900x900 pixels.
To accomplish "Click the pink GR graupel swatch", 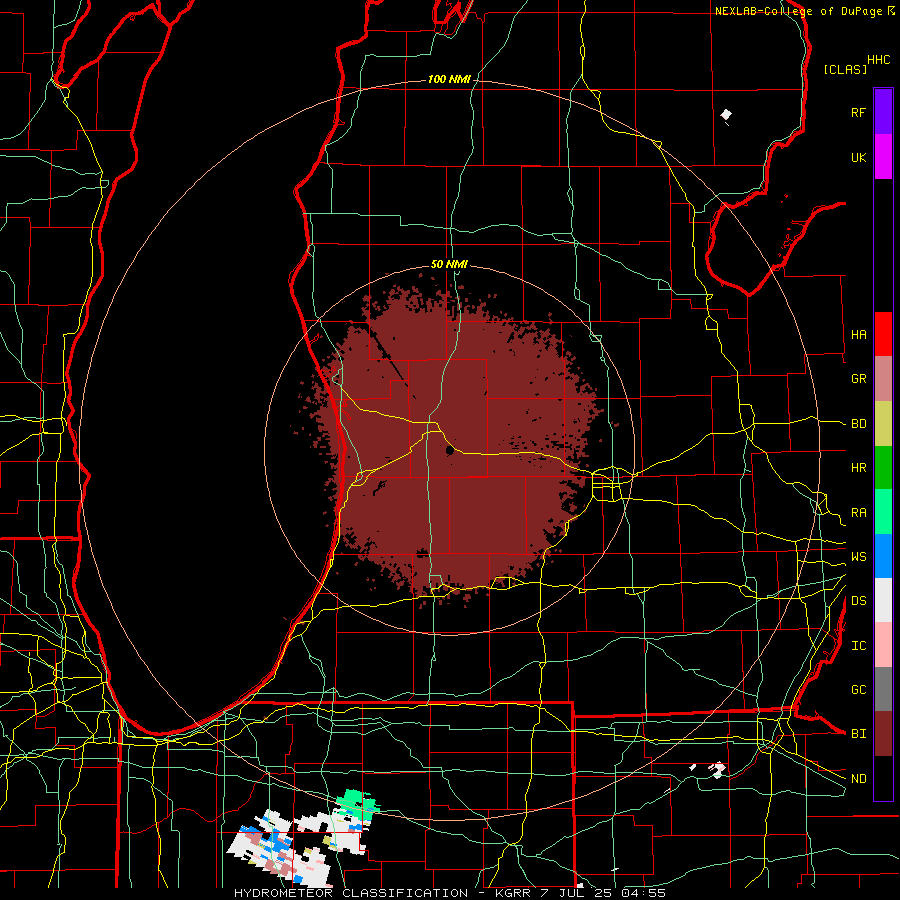I will 883,378.
